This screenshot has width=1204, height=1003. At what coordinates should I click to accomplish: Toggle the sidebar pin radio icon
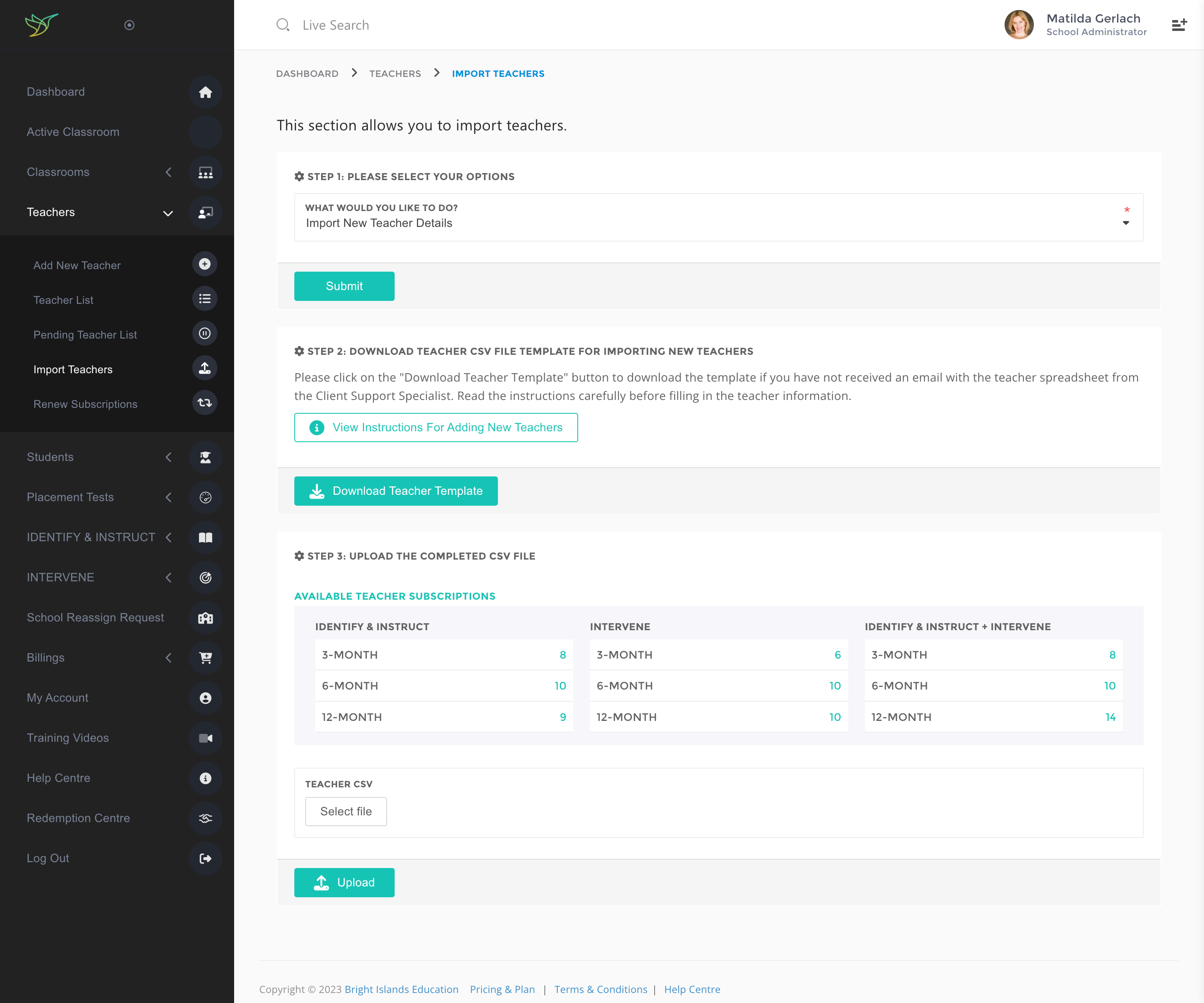[x=130, y=25]
